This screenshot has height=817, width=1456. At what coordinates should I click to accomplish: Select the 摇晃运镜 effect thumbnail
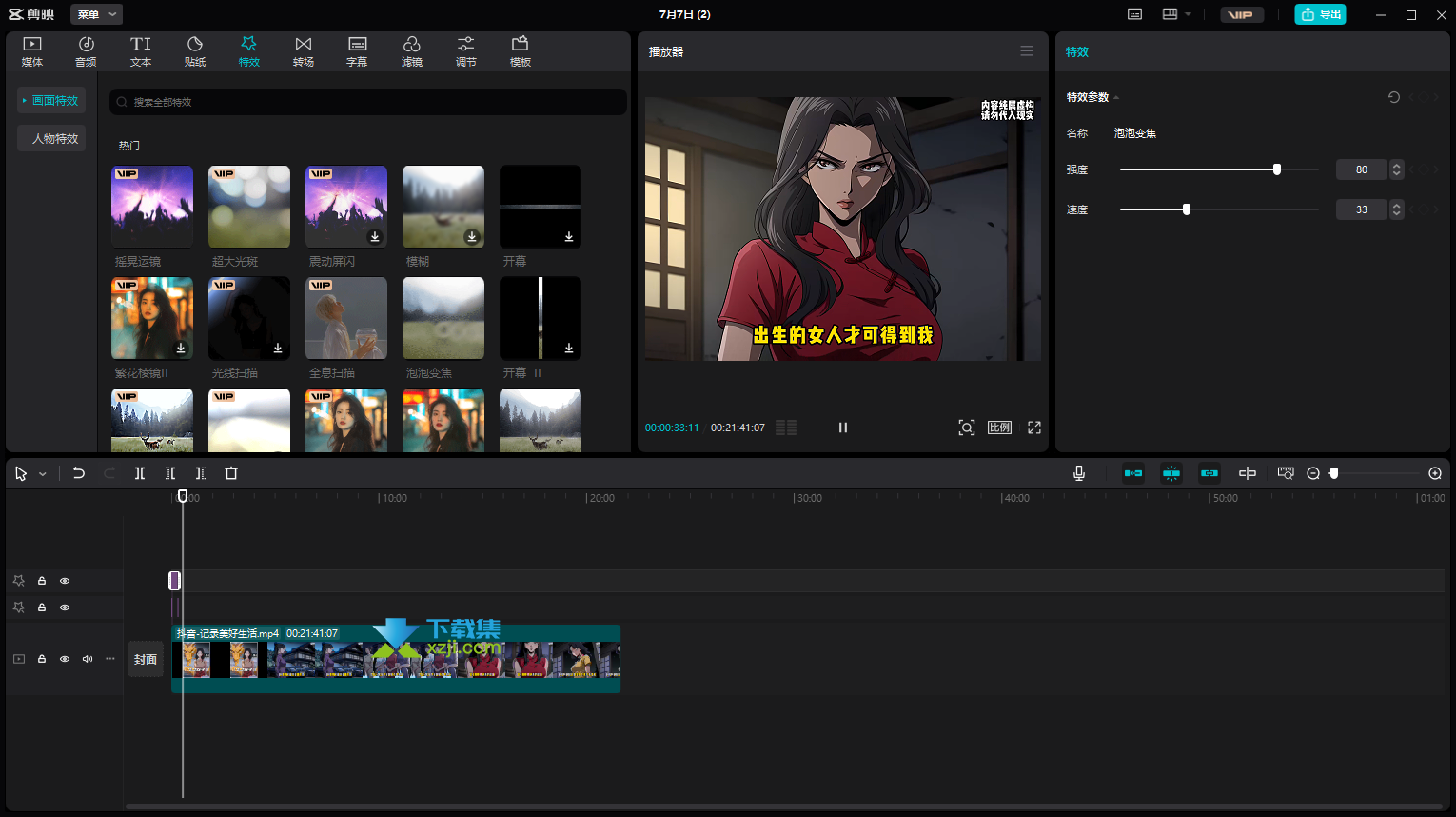point(152,207)
